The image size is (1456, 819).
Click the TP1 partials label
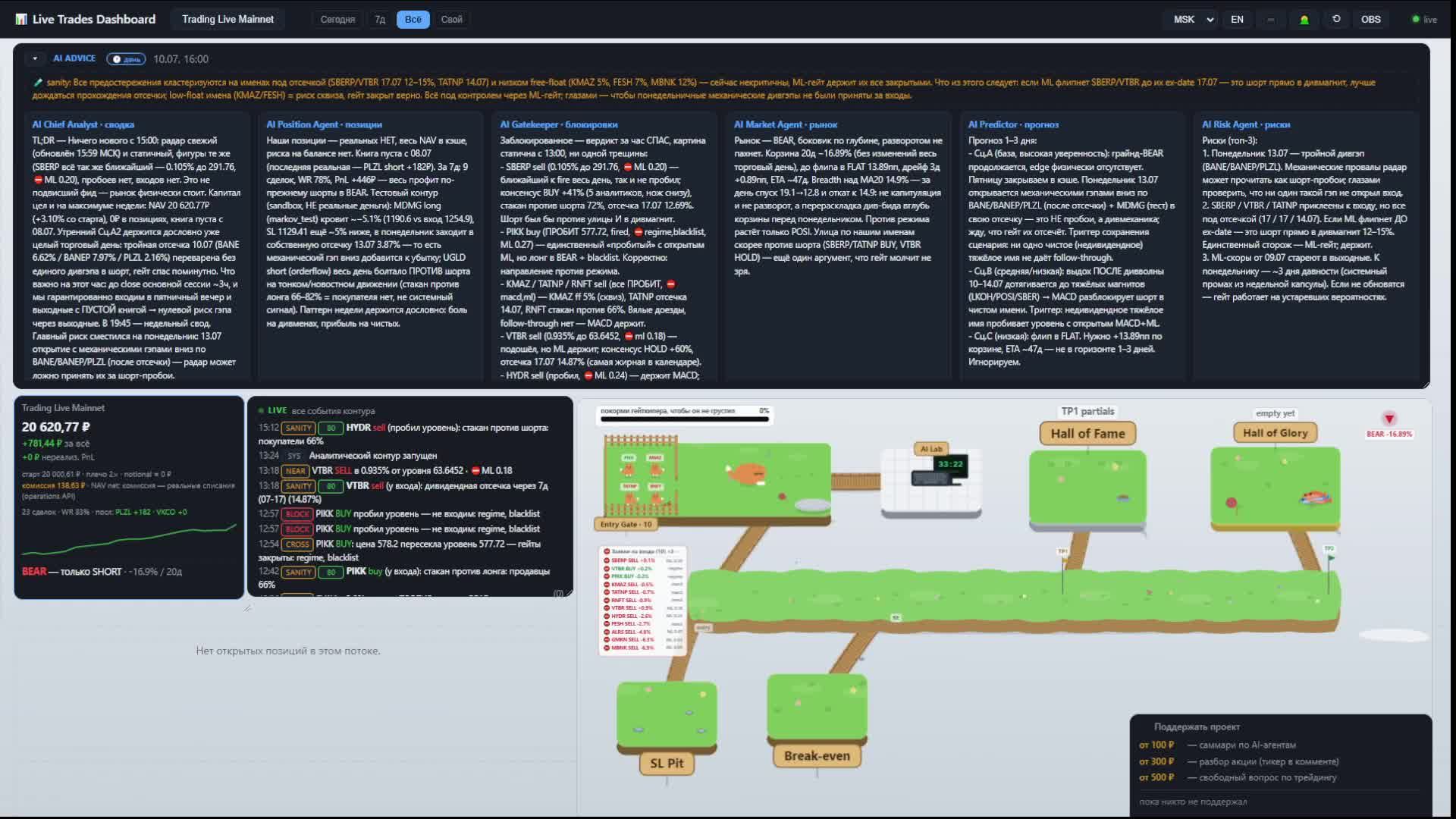click(1087, 411)
